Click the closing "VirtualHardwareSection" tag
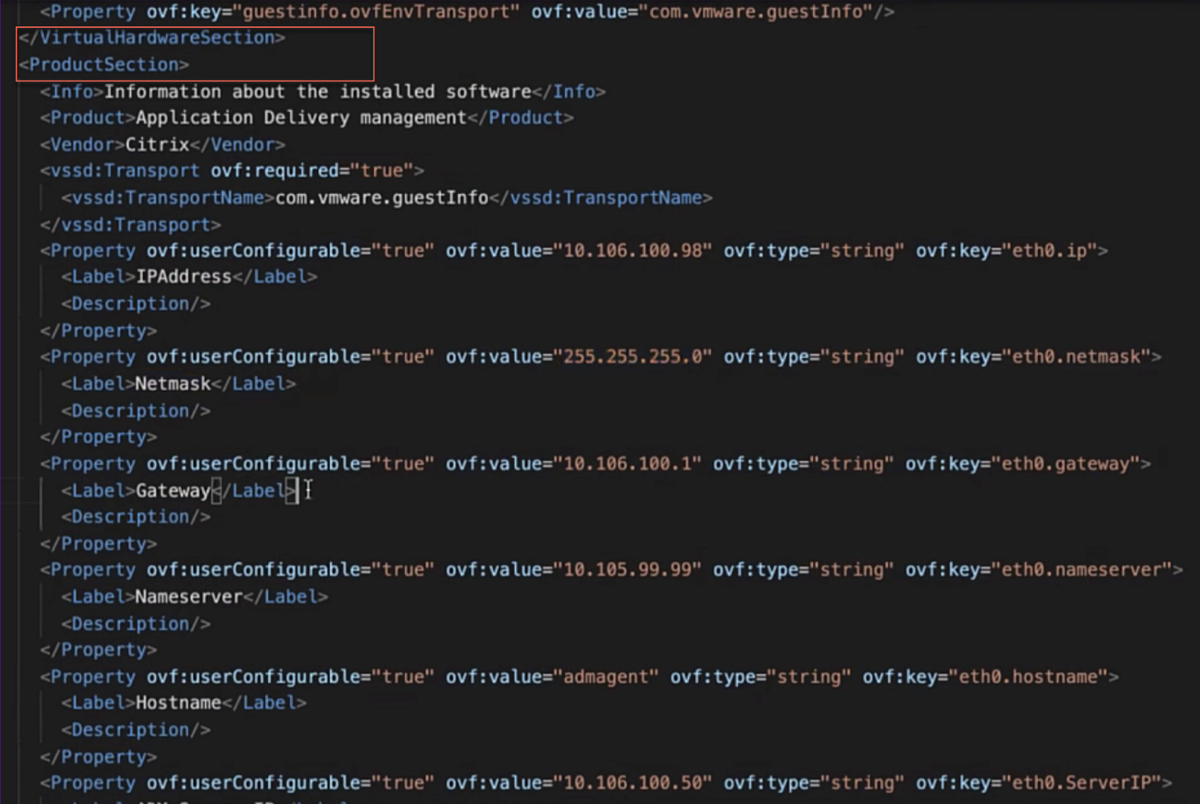 click(152, 38)
